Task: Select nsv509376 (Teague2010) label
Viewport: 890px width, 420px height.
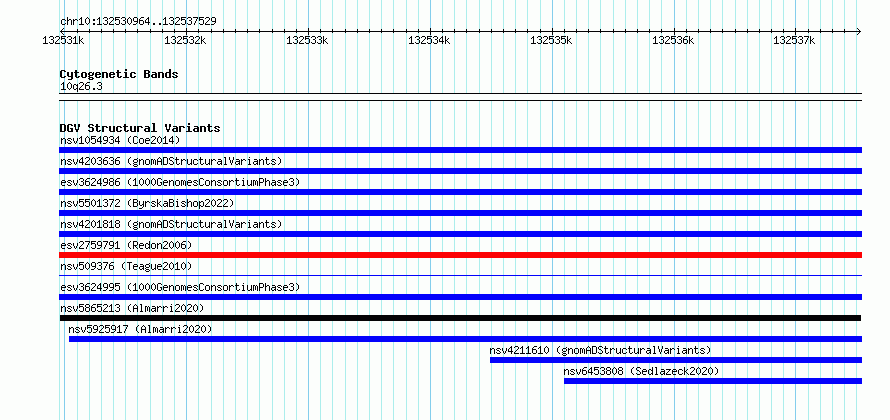Action: (x=126, y=266)
